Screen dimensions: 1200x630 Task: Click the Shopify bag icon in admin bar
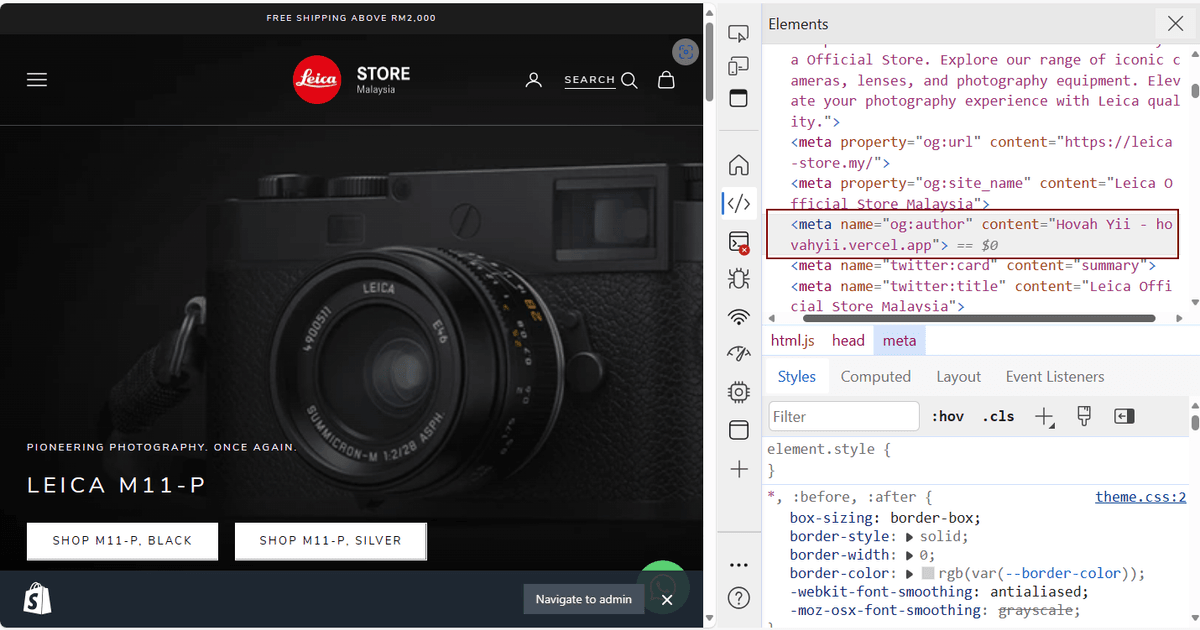point(37,598)
